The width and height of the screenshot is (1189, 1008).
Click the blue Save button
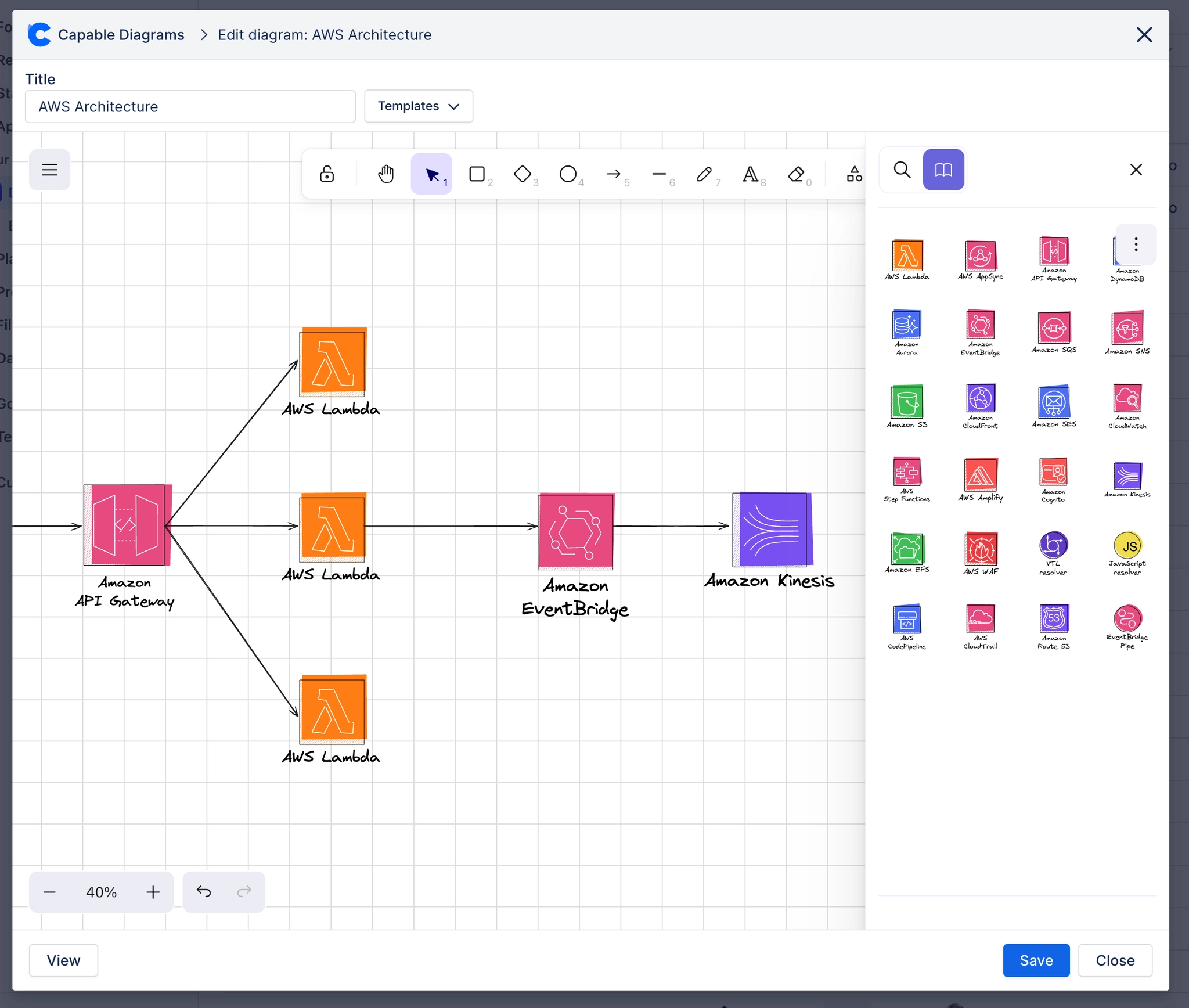1036,960
